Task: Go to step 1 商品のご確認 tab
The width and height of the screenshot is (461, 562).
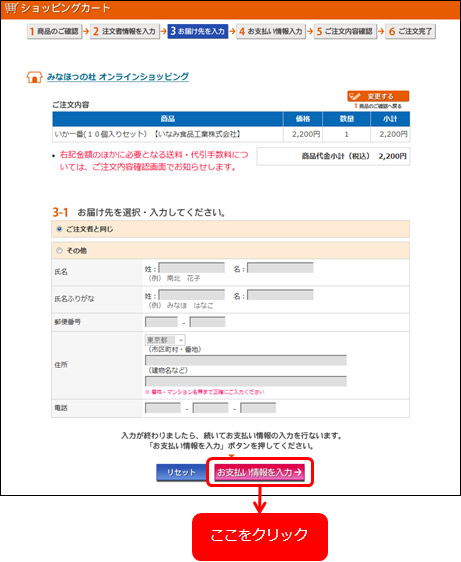Action: pos(54,31)
